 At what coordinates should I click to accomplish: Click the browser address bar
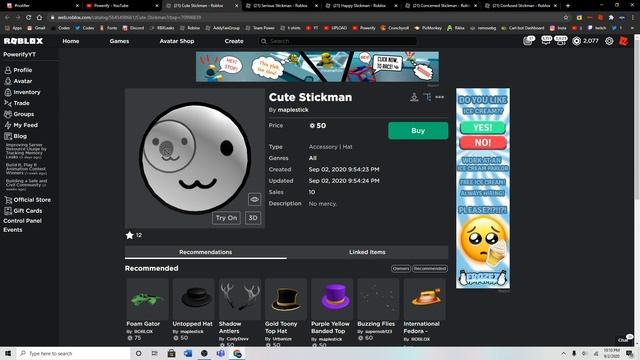[308, 18]
